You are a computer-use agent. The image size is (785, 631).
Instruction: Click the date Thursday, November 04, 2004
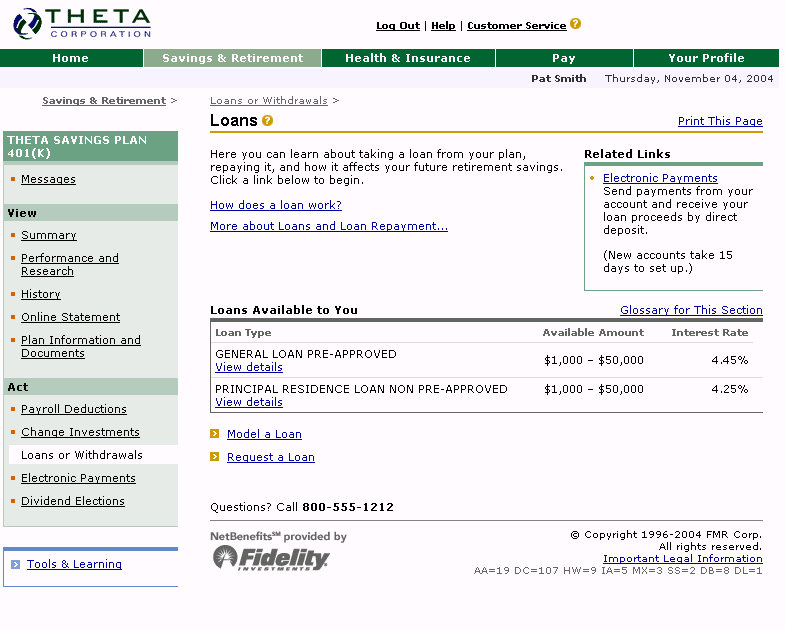(689, 79)
